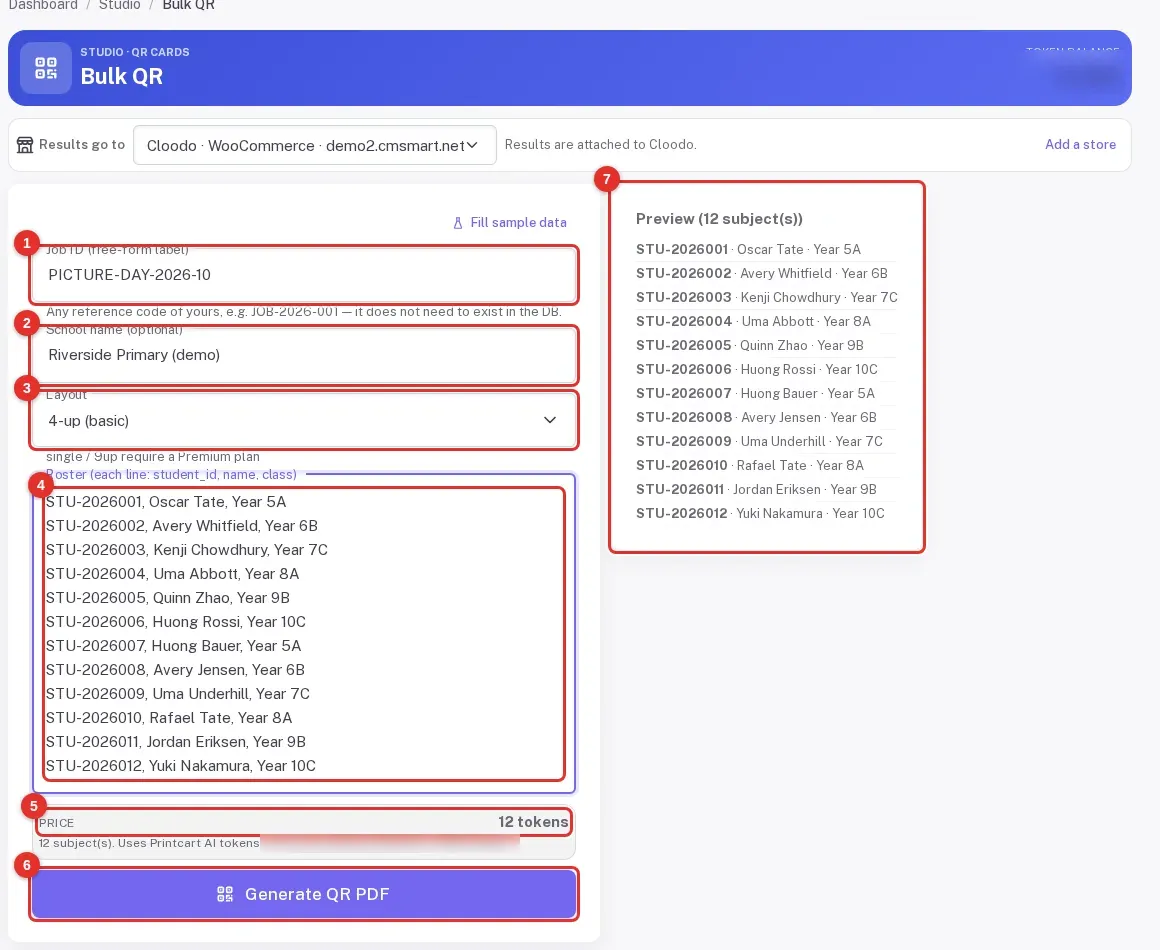Open the Cloodo WooCommerce store dropdown
1160x950 pixels.
pos(314,145)
